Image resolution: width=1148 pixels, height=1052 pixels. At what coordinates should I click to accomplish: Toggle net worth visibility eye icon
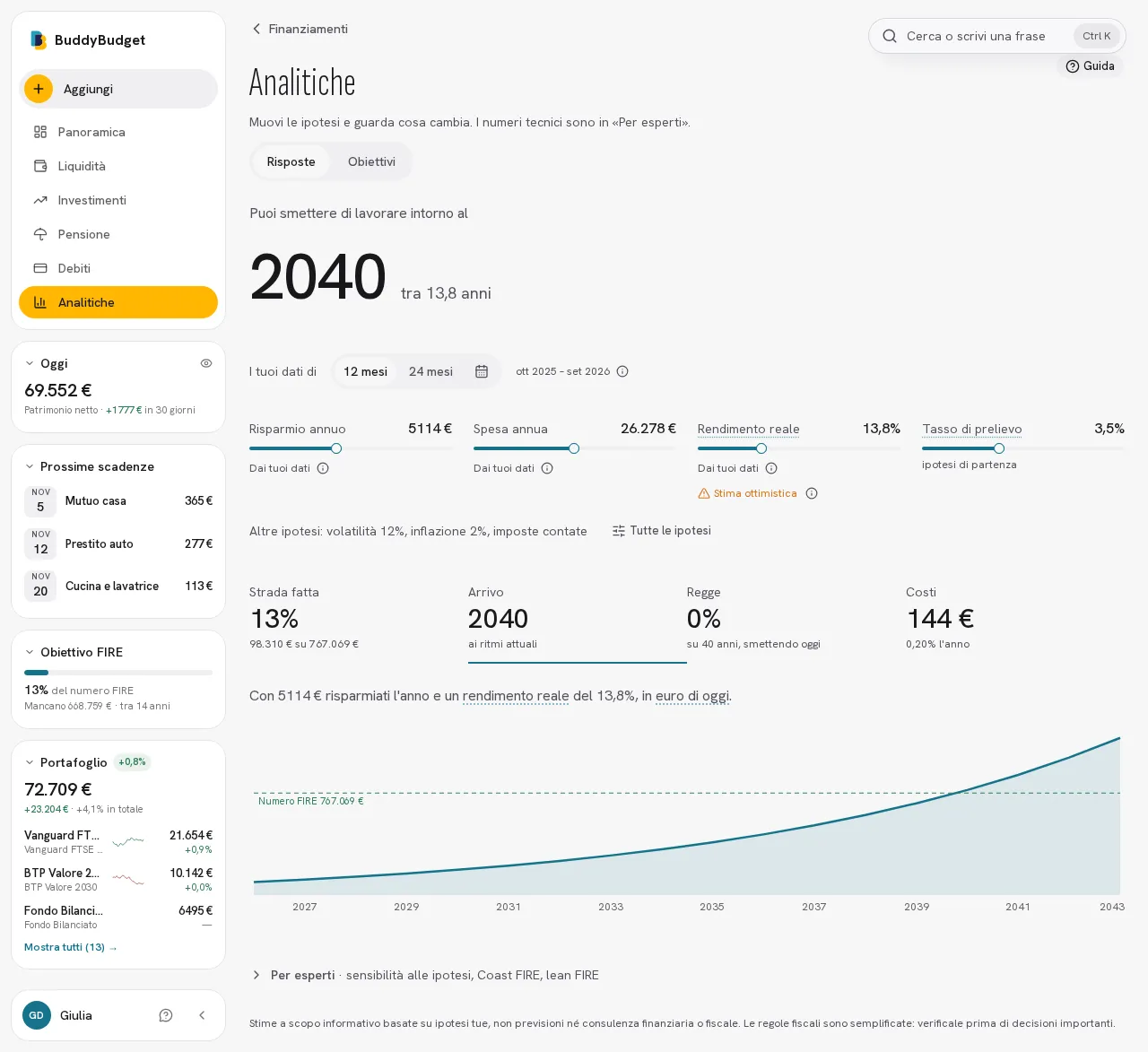point(206,363)
